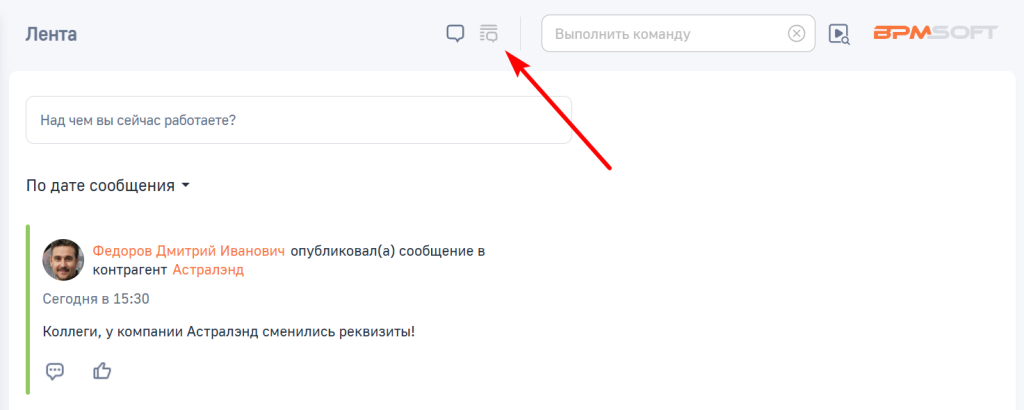Open avatar of Федоров Дмитрий Иванович
The height and width of the screenshot is (410, 1024).
(63, 260)
